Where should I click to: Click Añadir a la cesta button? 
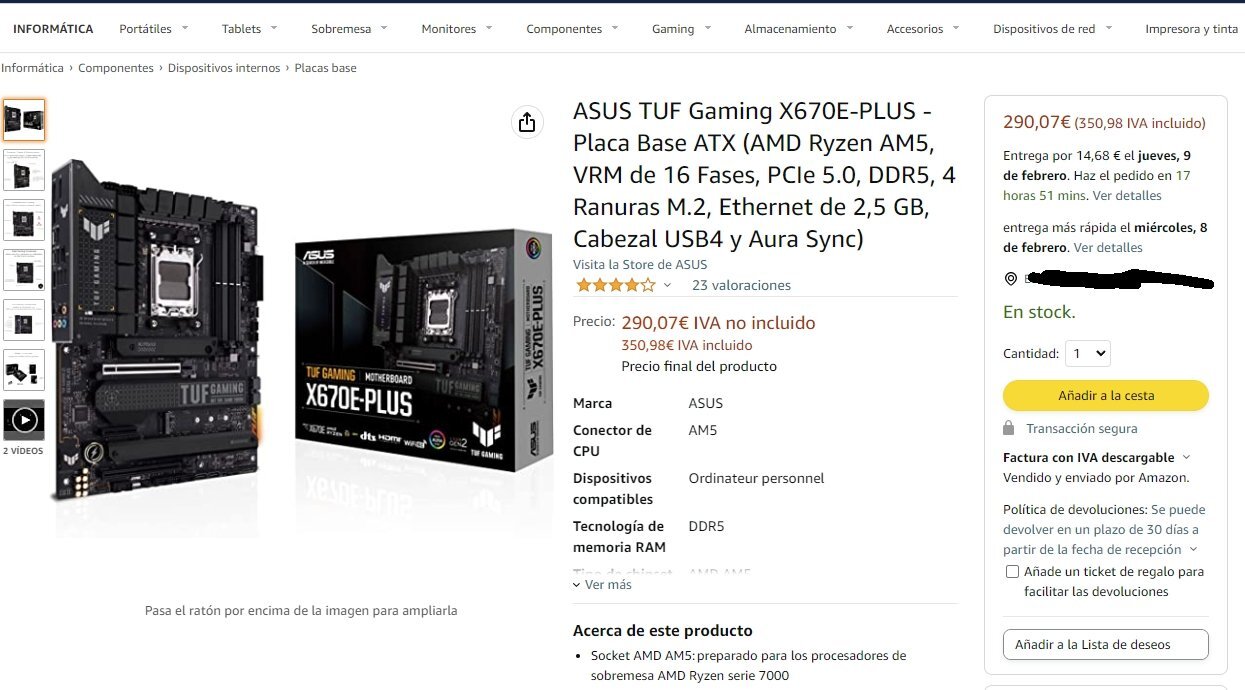(1106, 395)
